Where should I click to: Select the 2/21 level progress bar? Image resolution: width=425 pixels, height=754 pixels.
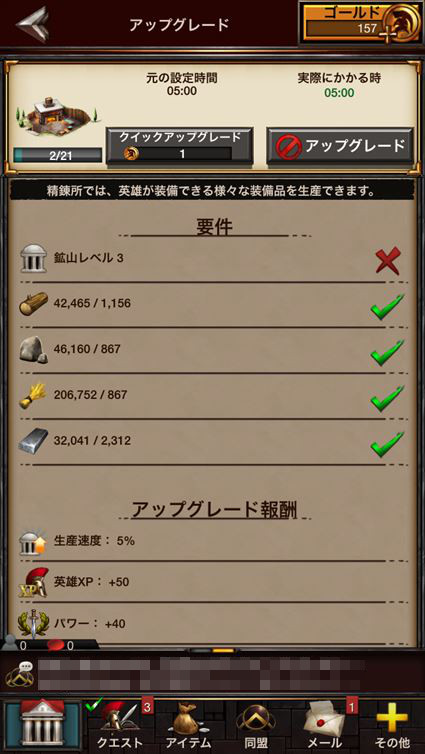click(57, 154)
